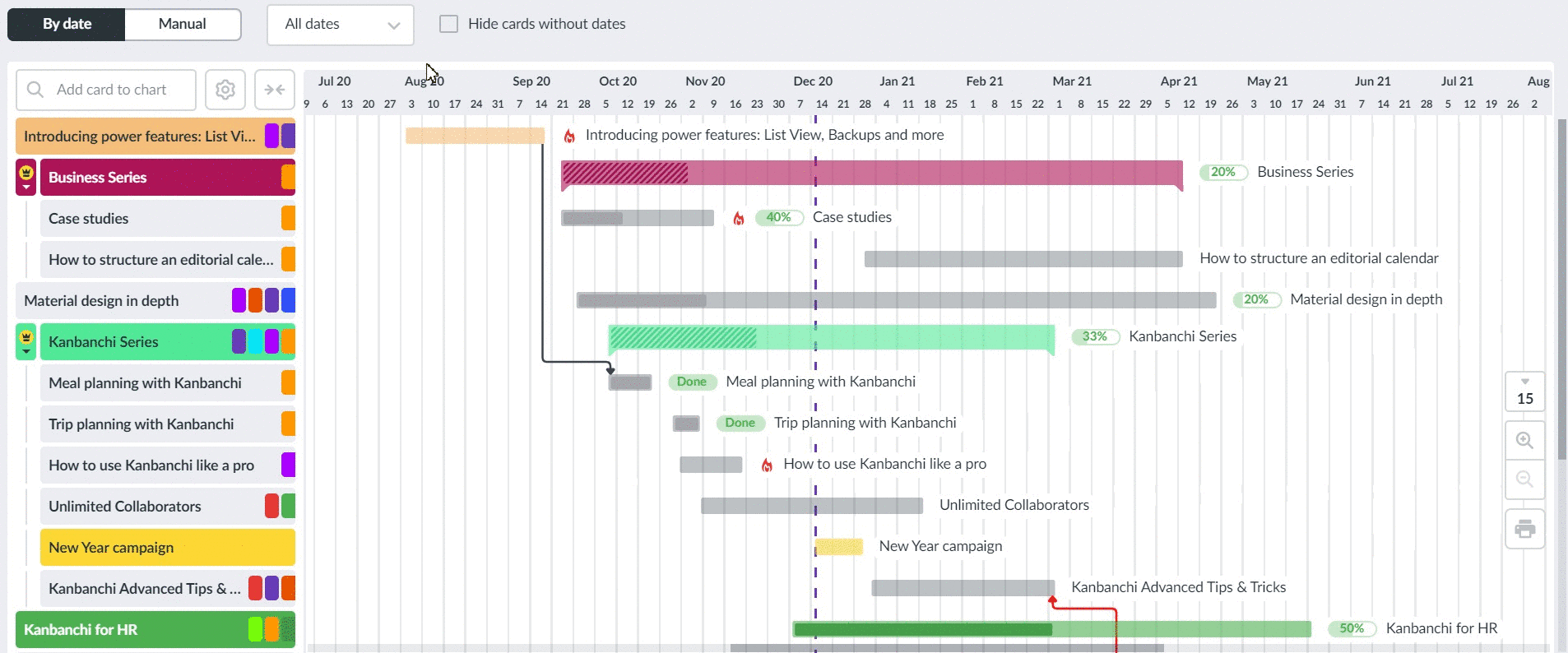Click Unlimited Collaborators timeline bar

click(x=812, y=506)
